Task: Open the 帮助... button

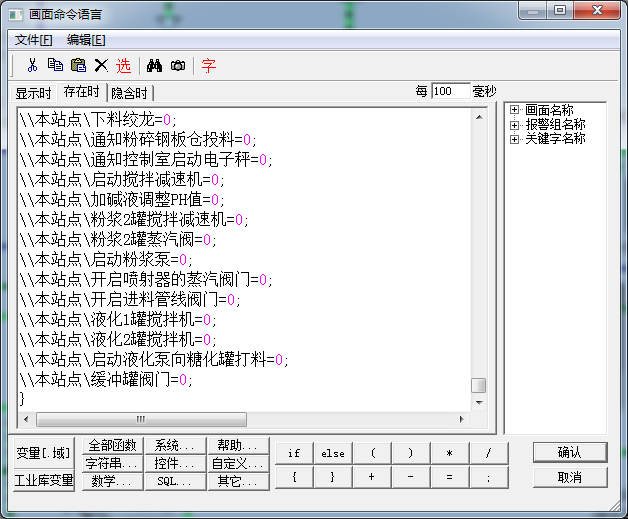Action: click(238, 445)
